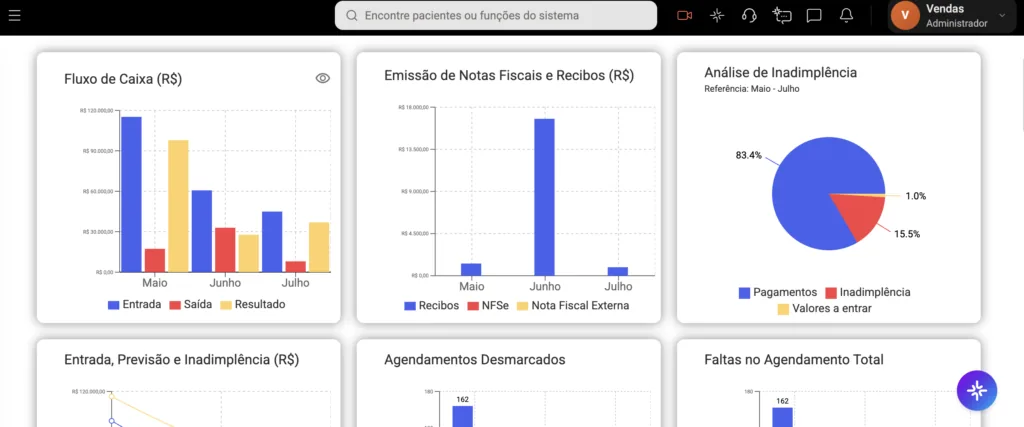
Task: Open the sparkle assistant icon in top bar
Action: pos(717,16)
